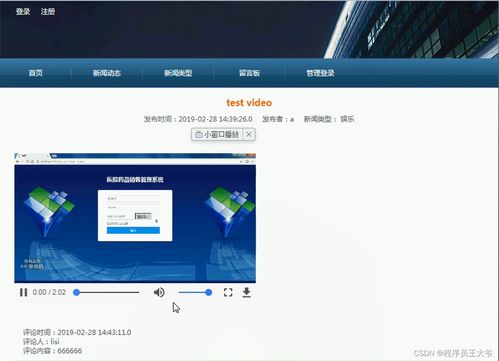Open 新闻类型 navigation item
499x361 pixels.
pyautogui.click(x=178, y=73)
